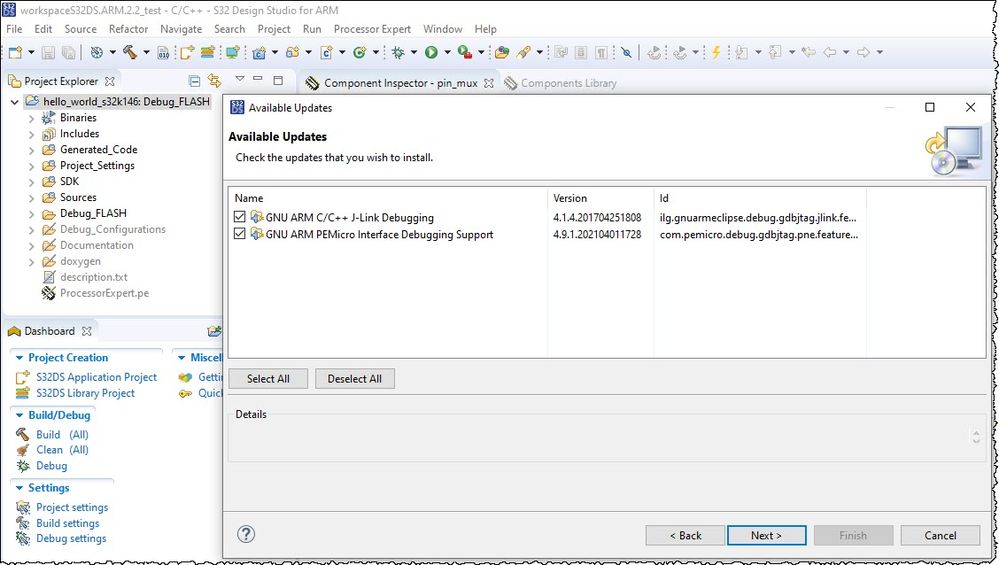Expand the Includes tree node
This screenshot has width=999, height=565.
point(31,134)
